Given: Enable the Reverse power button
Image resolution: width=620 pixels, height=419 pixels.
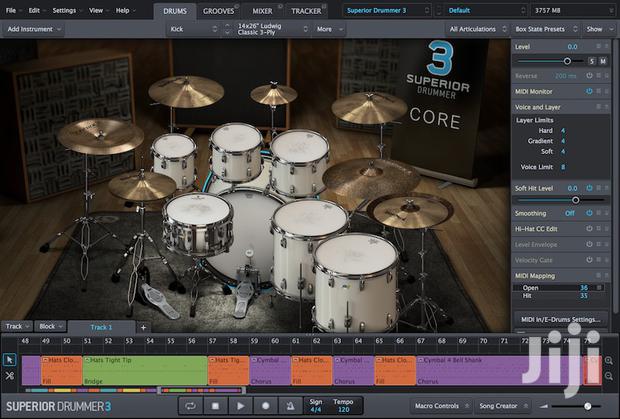Looking at the screenshot, I should coord(589,75).
